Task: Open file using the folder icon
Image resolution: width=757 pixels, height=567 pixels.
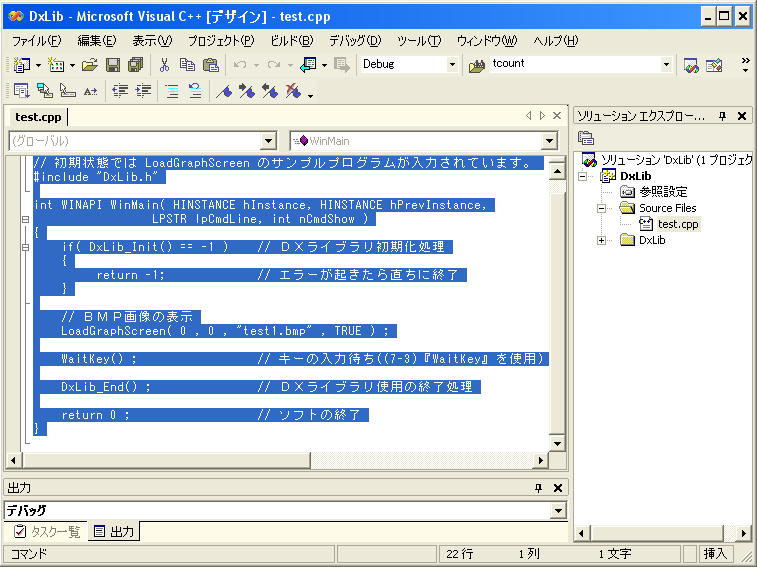Action: point(90,65)
